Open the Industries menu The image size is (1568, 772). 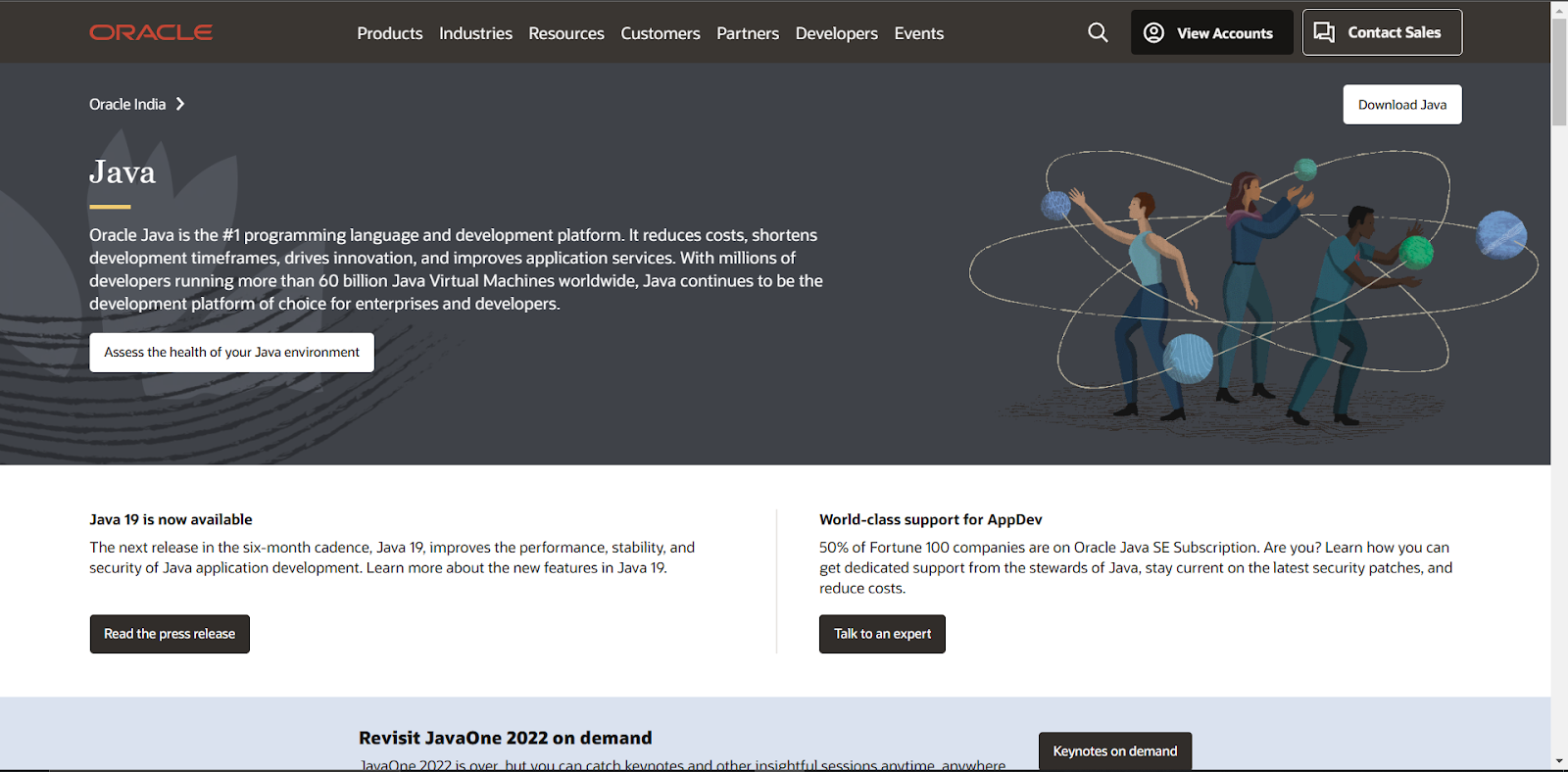(x=475, y=33)
